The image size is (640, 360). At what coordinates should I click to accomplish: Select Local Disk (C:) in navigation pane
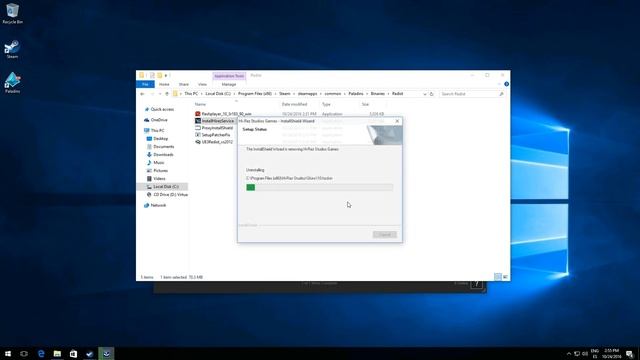162,187
